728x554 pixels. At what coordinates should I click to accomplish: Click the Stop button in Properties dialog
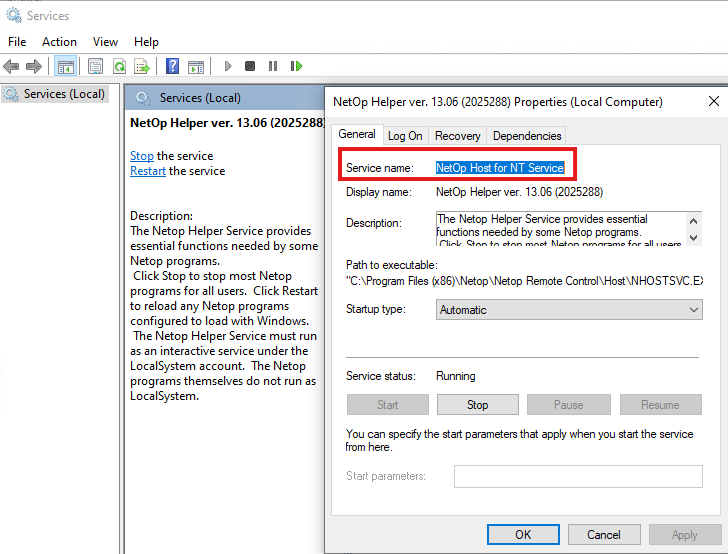[477, 405]
